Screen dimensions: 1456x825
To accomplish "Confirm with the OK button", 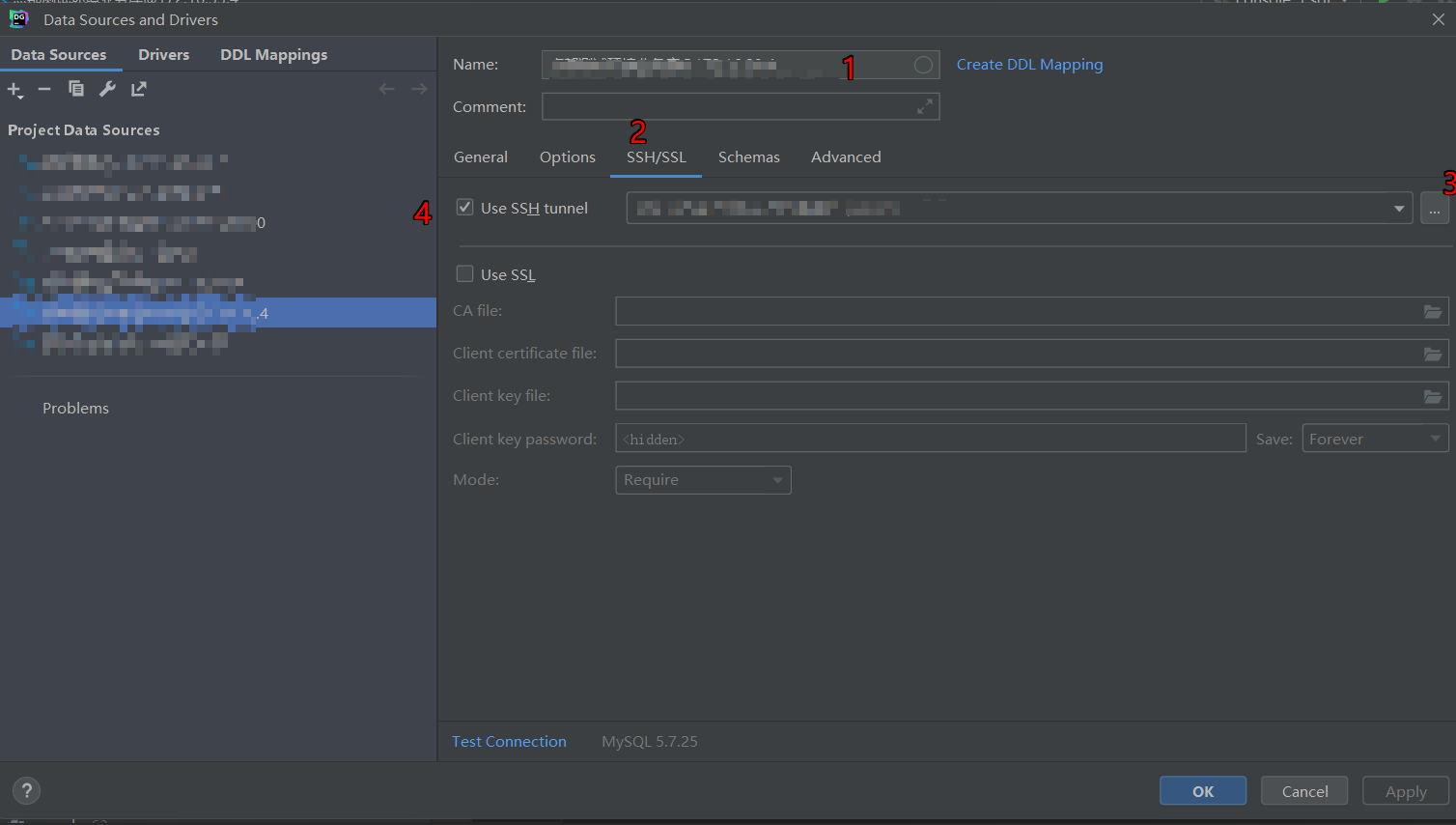I will pos(1203,791).
